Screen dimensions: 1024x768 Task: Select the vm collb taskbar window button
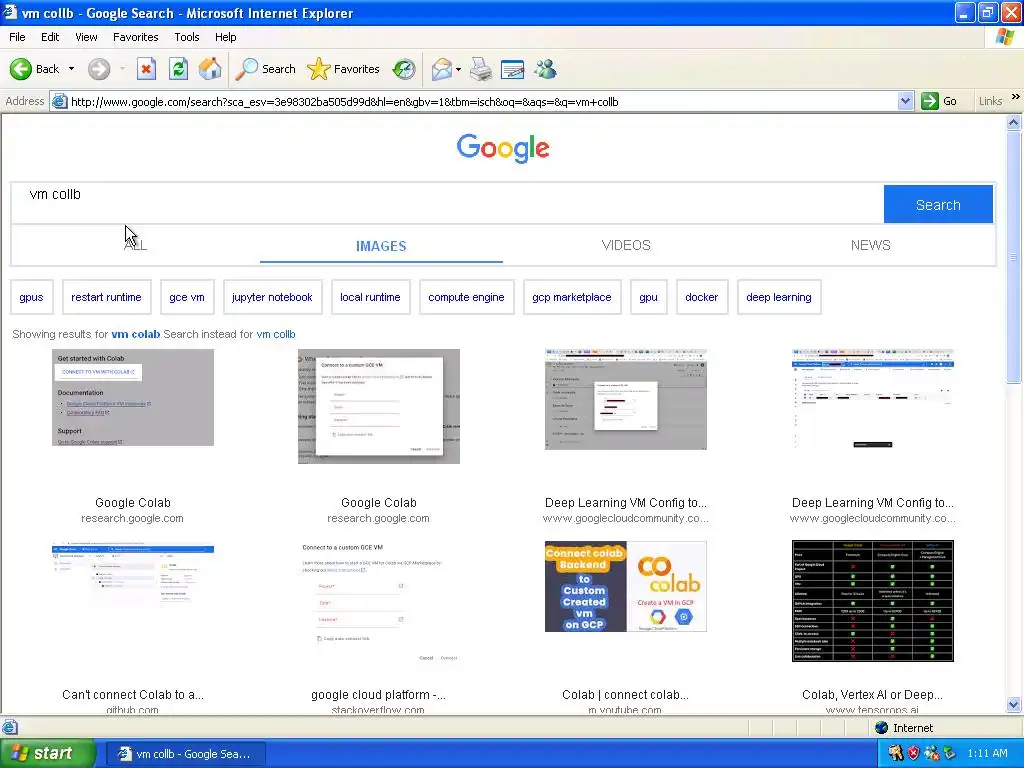coord(185,754)
